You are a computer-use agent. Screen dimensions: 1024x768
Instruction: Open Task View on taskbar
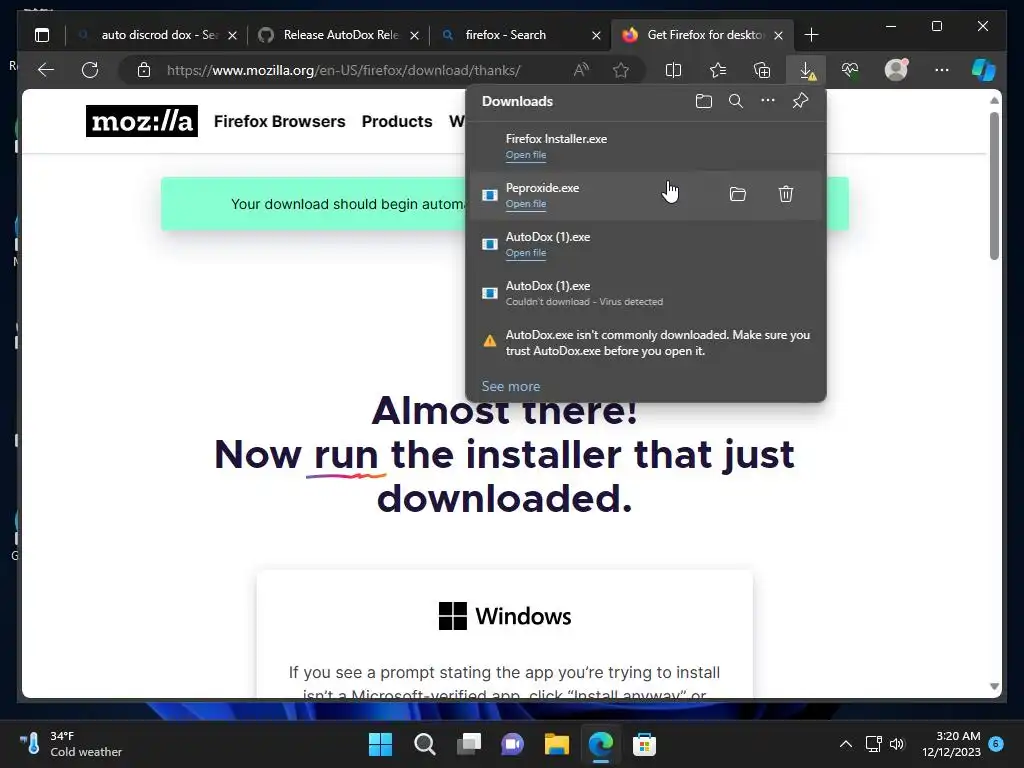[468, 744]
